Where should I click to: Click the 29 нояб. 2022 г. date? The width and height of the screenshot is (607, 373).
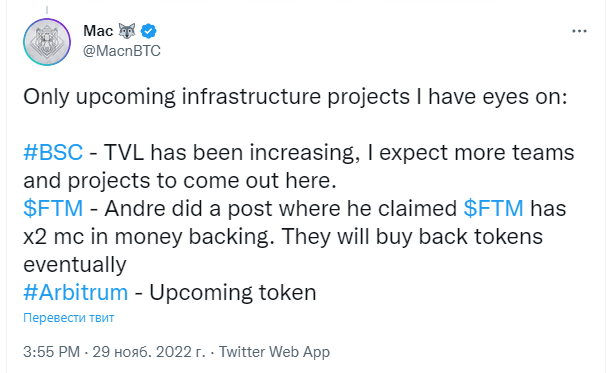[x=149, y=352]
